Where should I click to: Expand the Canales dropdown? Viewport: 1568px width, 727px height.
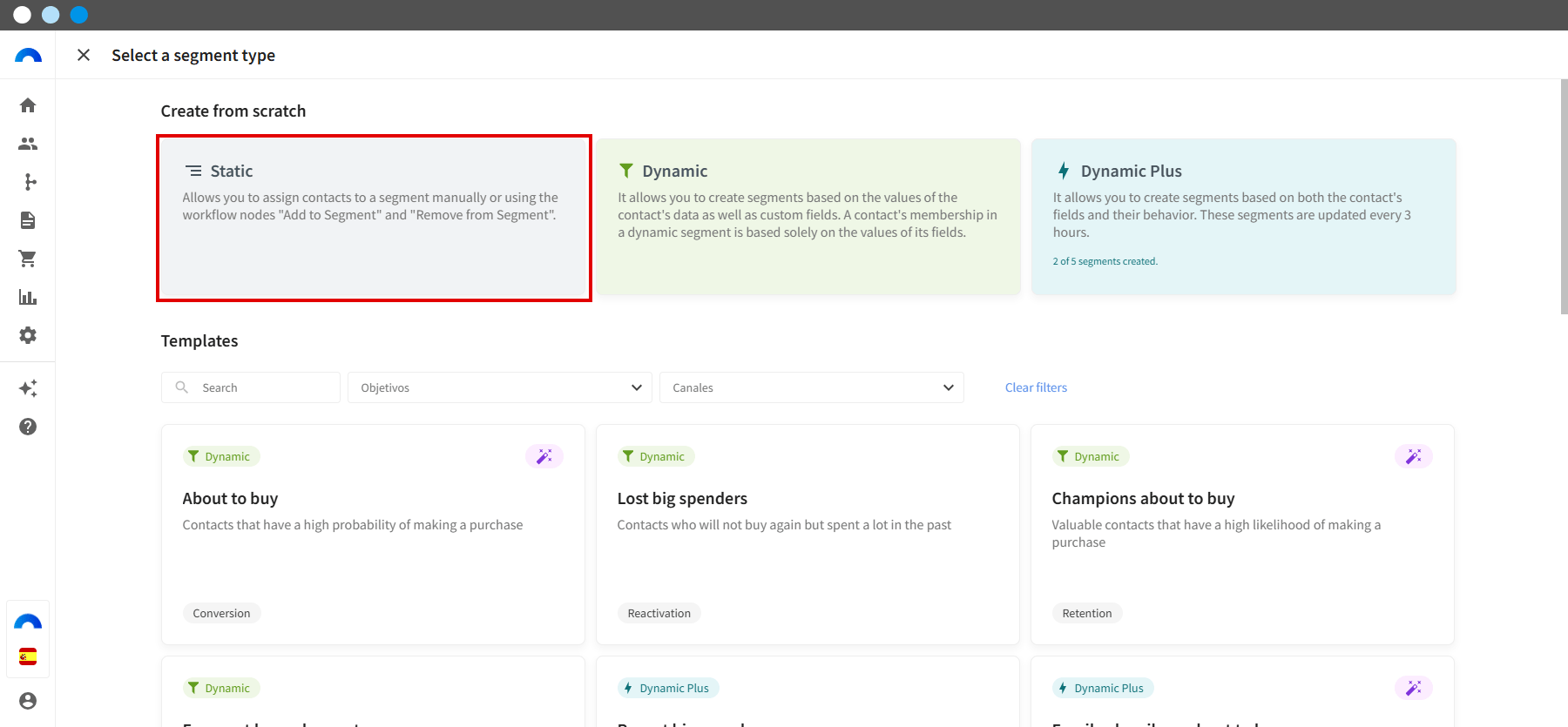(812, 387)
